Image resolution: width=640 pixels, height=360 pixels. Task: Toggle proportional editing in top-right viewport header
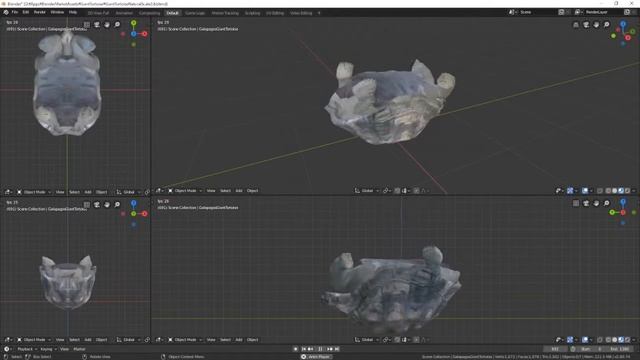click(x=416, y=191)
